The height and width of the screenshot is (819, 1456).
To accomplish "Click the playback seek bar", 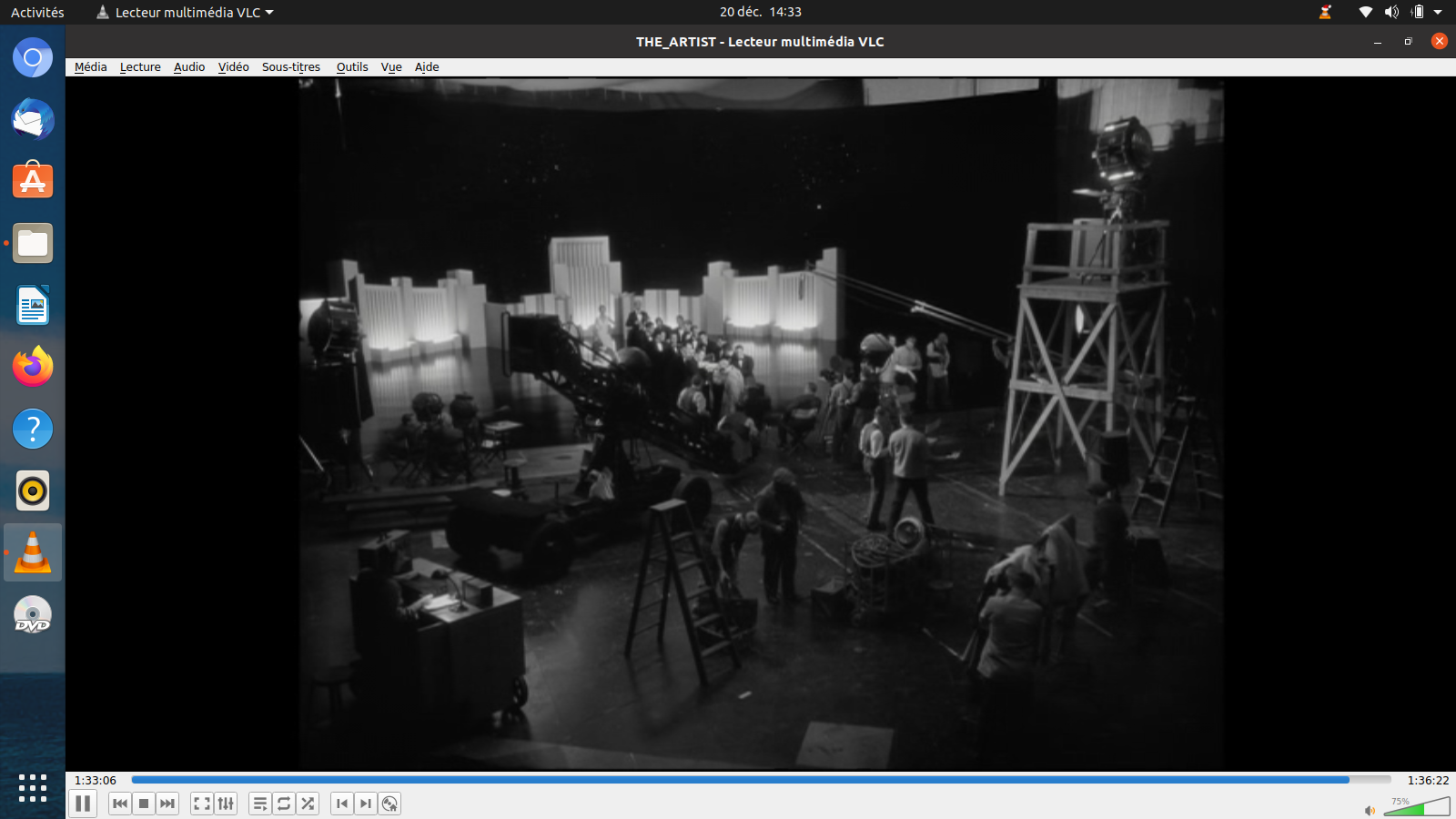I will tap(761, 780).
